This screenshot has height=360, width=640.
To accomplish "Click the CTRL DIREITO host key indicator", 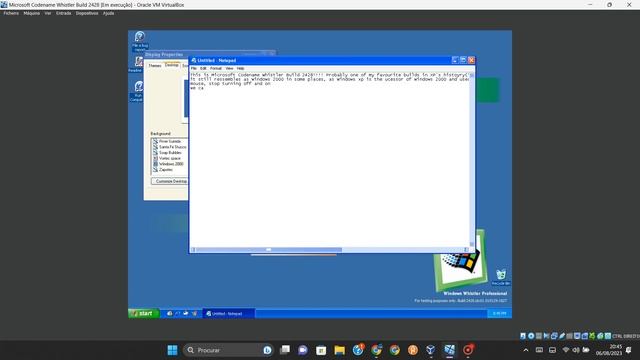I will [626, 336].
